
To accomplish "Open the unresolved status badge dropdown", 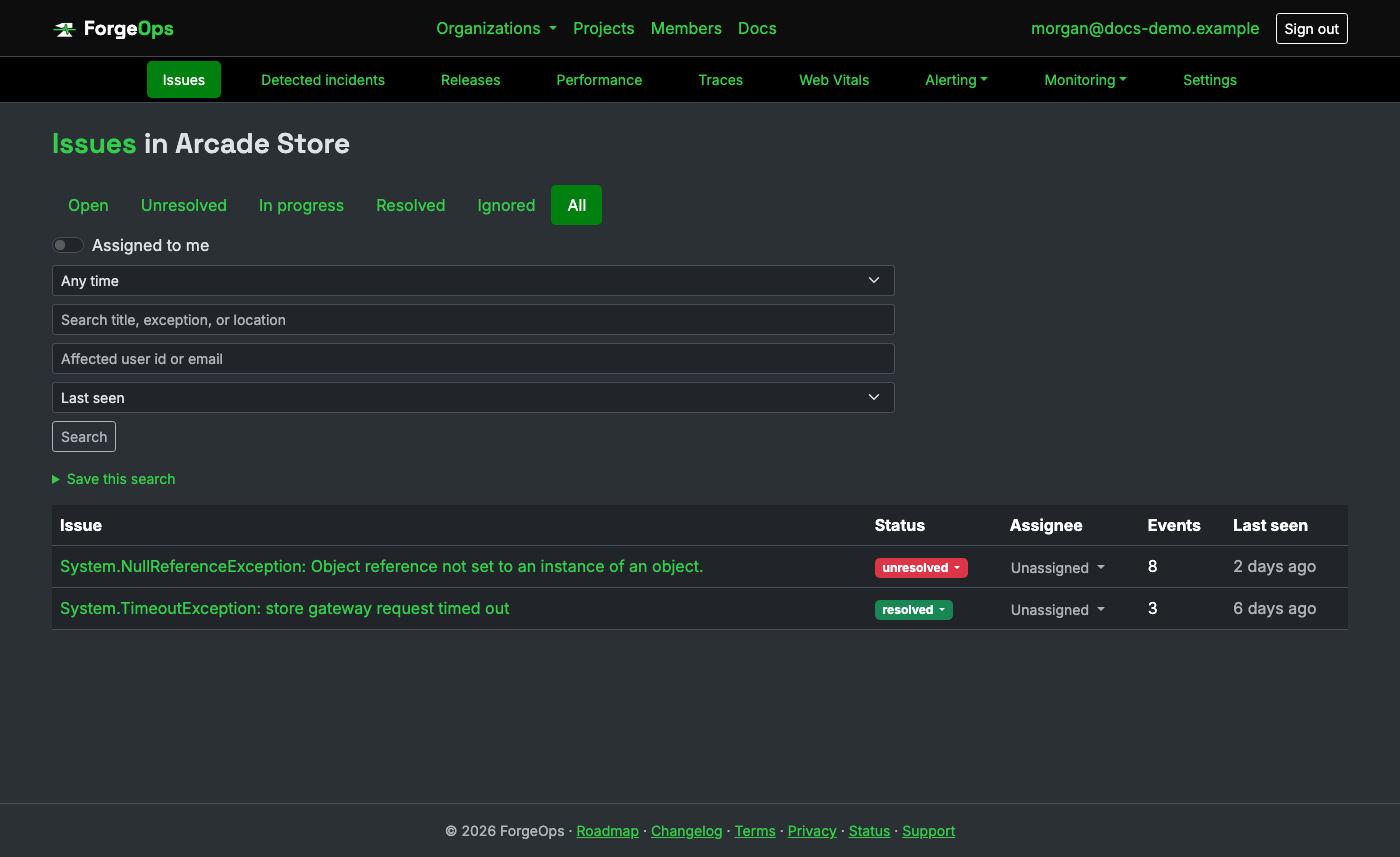I will point(921,568).
